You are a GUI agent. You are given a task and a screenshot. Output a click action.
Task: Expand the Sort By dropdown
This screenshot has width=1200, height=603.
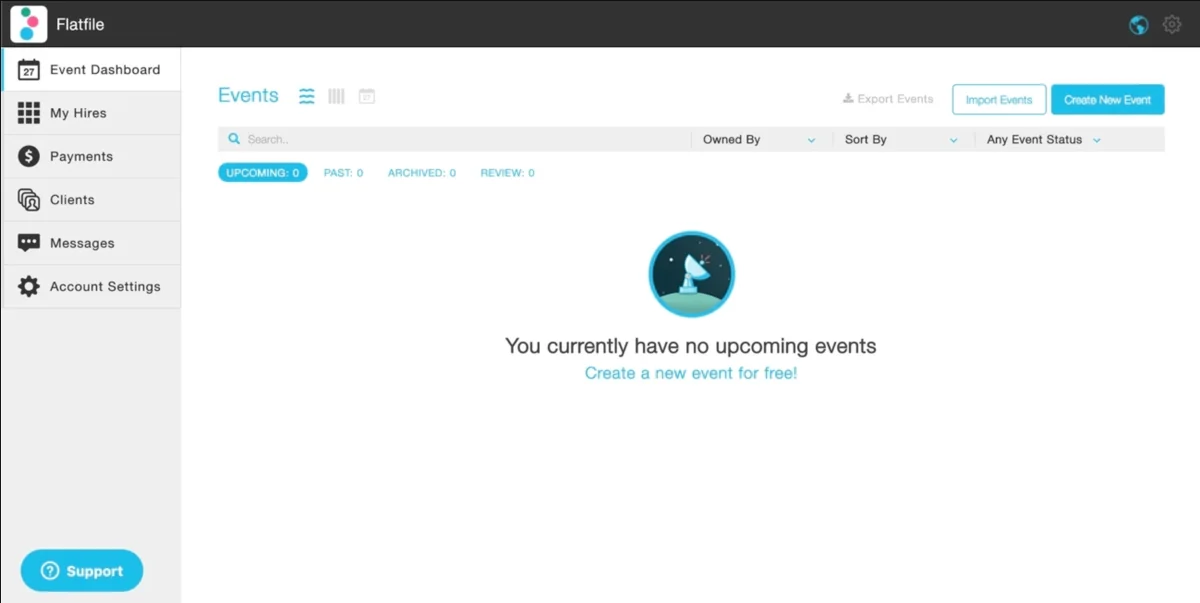click(x=900, y=139)
